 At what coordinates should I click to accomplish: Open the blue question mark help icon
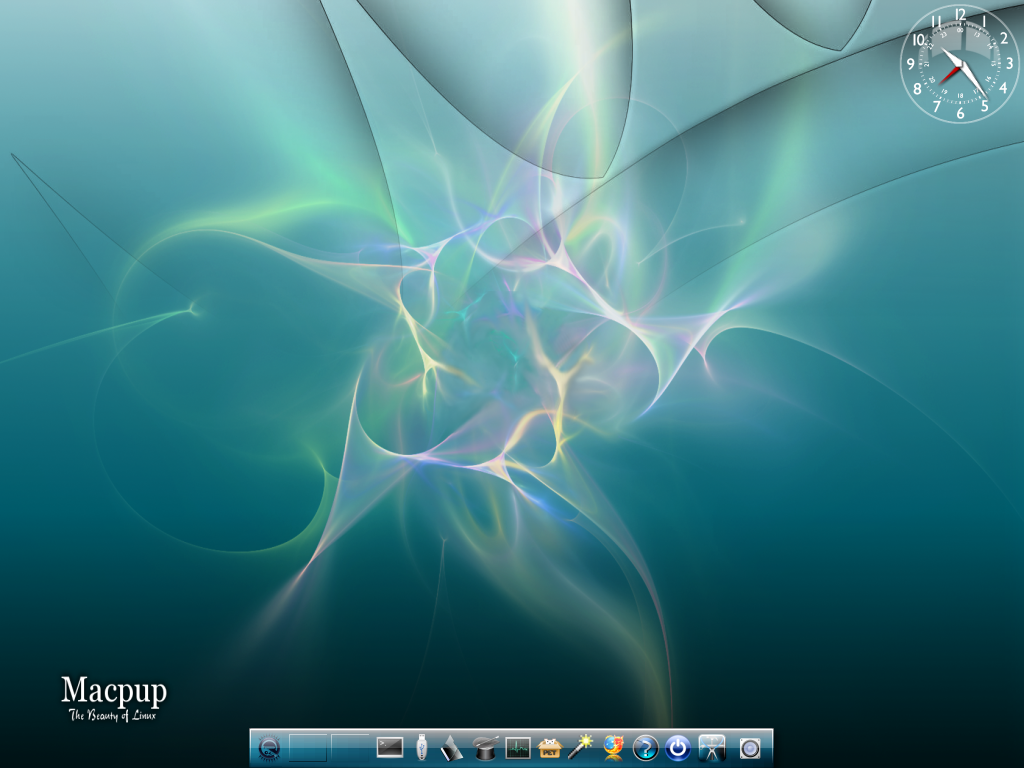click(645, 747)
